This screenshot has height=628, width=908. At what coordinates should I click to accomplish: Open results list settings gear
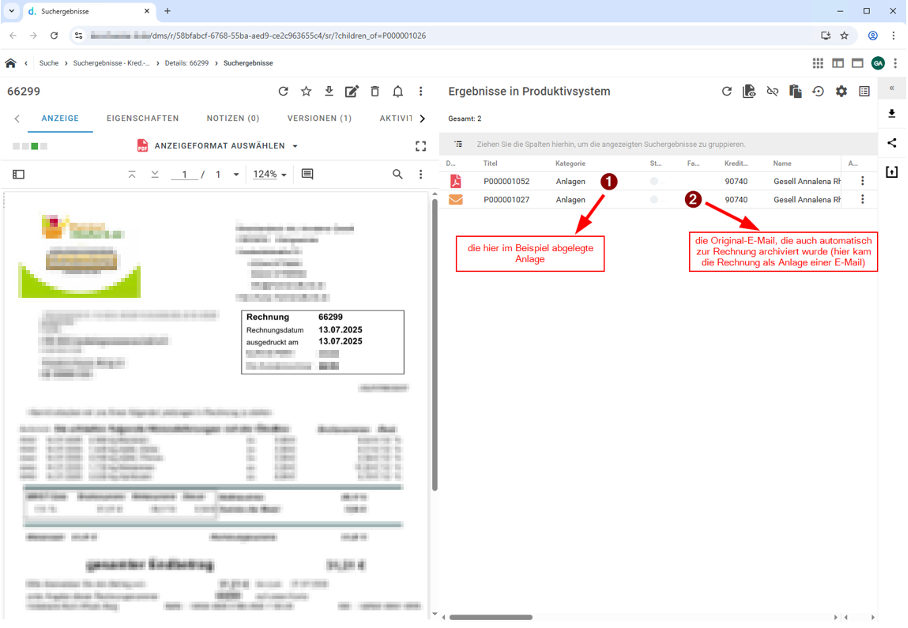point(841,91)
